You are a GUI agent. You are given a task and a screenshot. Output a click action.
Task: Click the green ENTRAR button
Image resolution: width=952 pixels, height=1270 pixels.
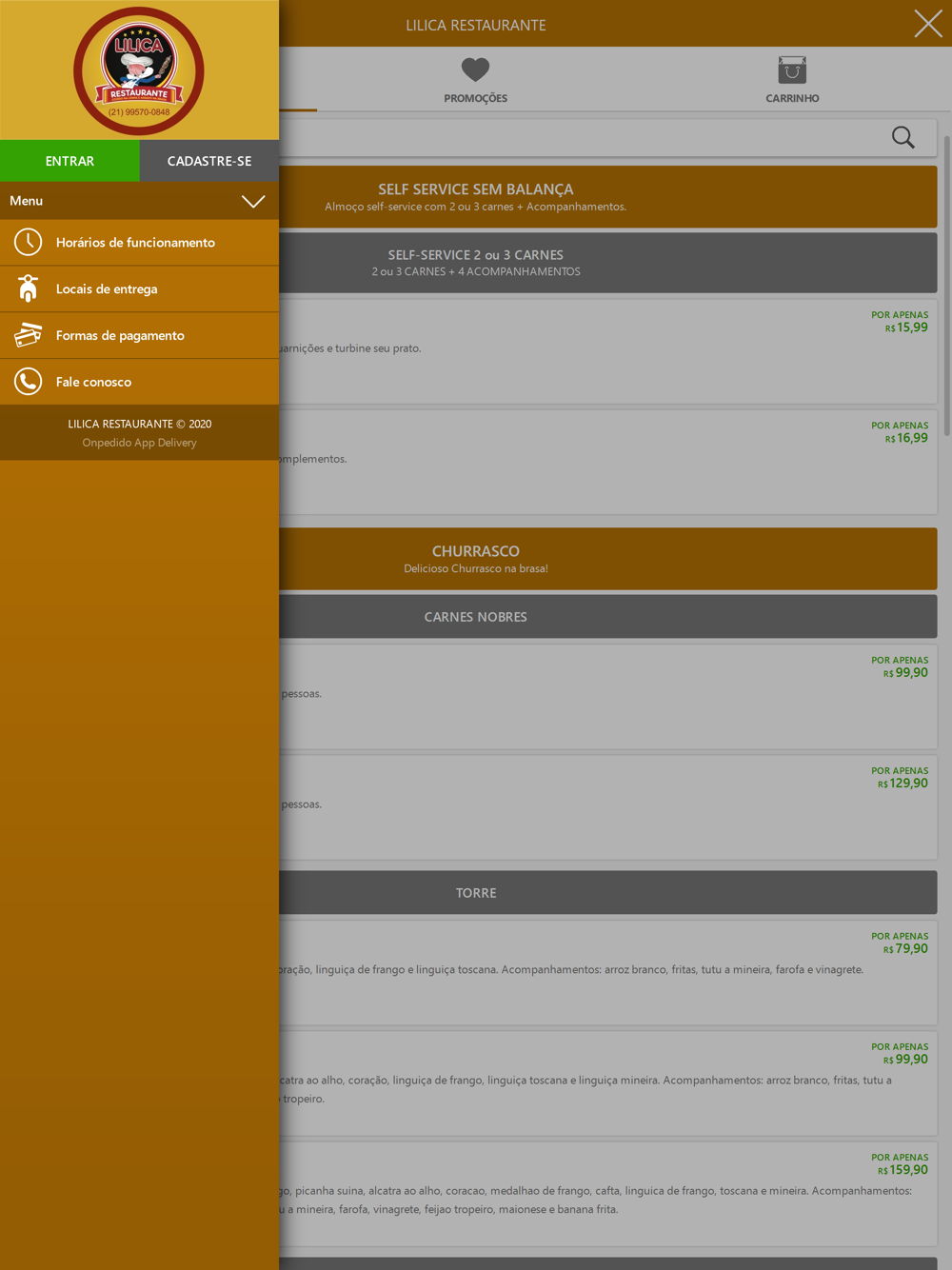[x=69, y=161]
